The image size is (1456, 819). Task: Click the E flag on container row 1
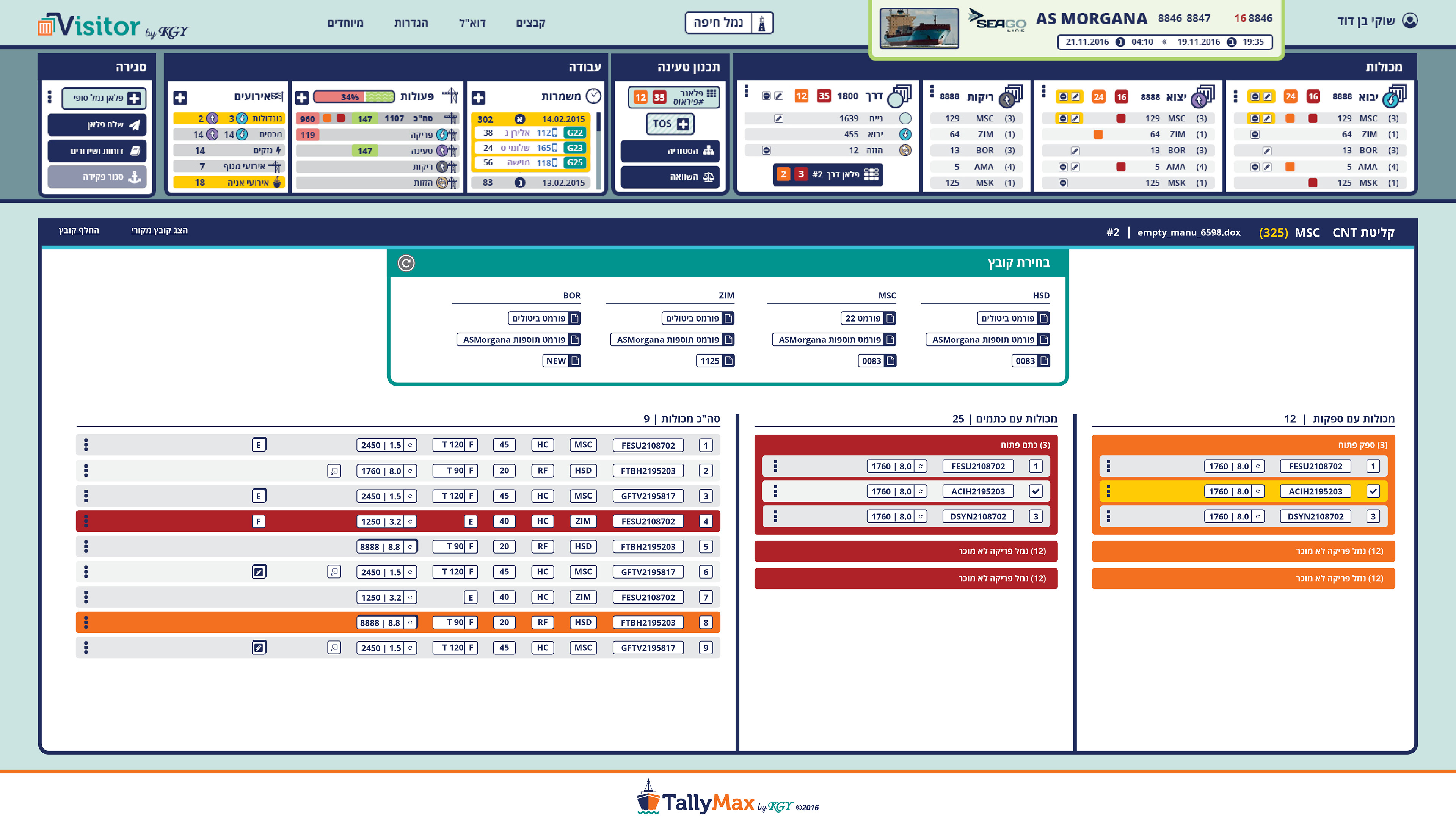tap(259, 445)
